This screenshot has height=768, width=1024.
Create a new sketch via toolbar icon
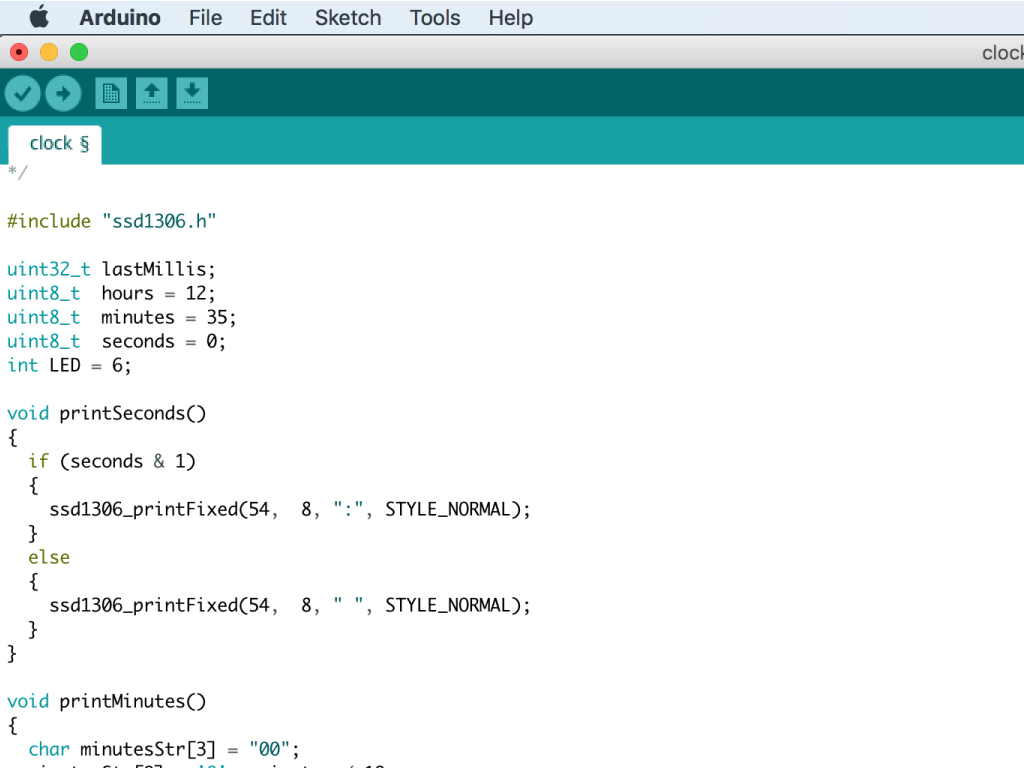pyautogui.click(x=111, y=93)
